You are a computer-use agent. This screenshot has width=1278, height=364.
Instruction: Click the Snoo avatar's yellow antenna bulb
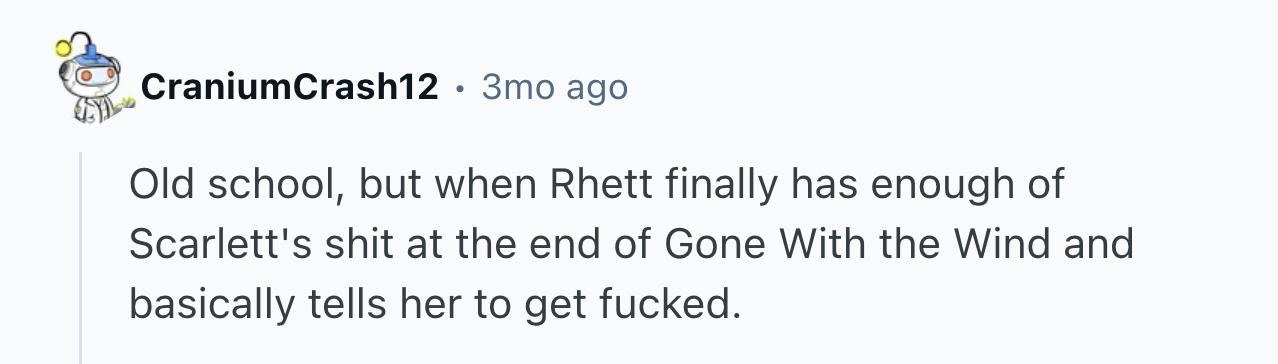point(63,45)
